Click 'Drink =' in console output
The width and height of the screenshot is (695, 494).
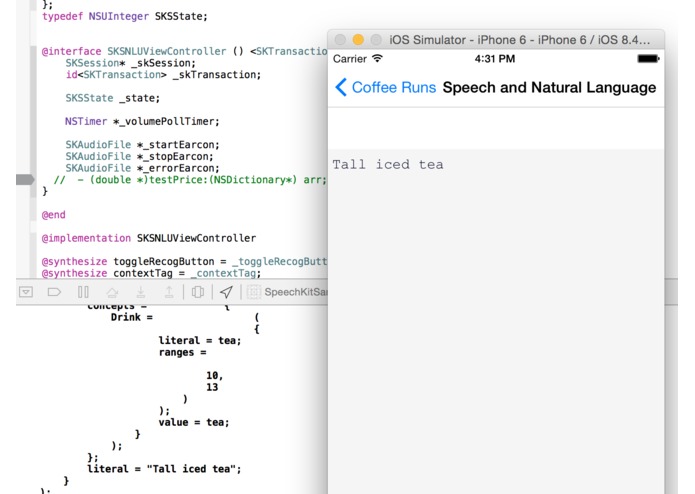coord(132,317)
